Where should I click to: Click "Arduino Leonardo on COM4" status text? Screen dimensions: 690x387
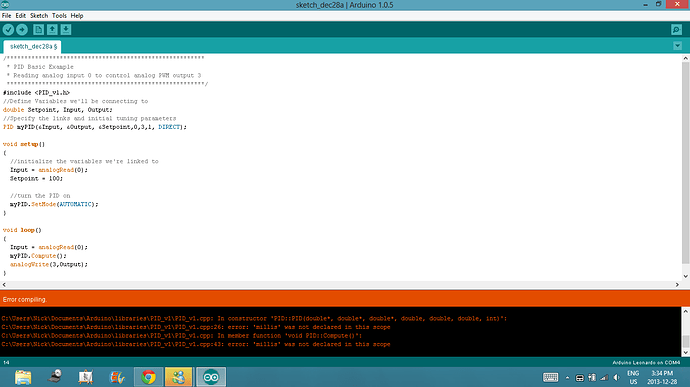pos(646,362)
